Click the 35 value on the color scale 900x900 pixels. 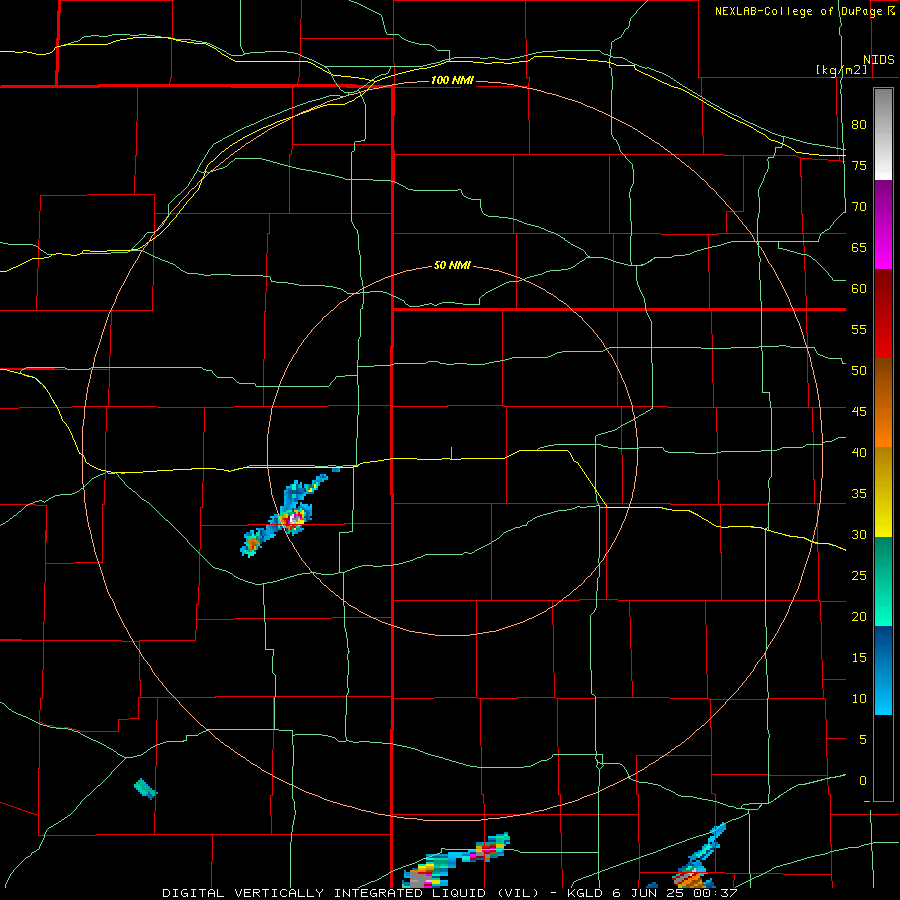pyautogui.click(x=859, y=494)
